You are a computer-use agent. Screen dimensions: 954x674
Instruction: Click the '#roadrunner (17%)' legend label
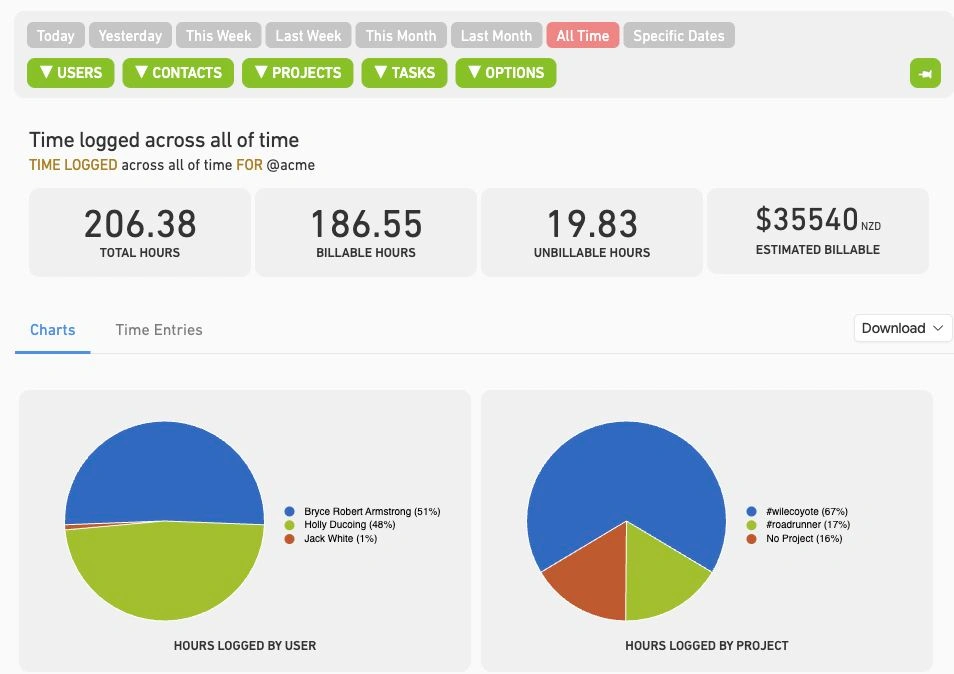808,525
